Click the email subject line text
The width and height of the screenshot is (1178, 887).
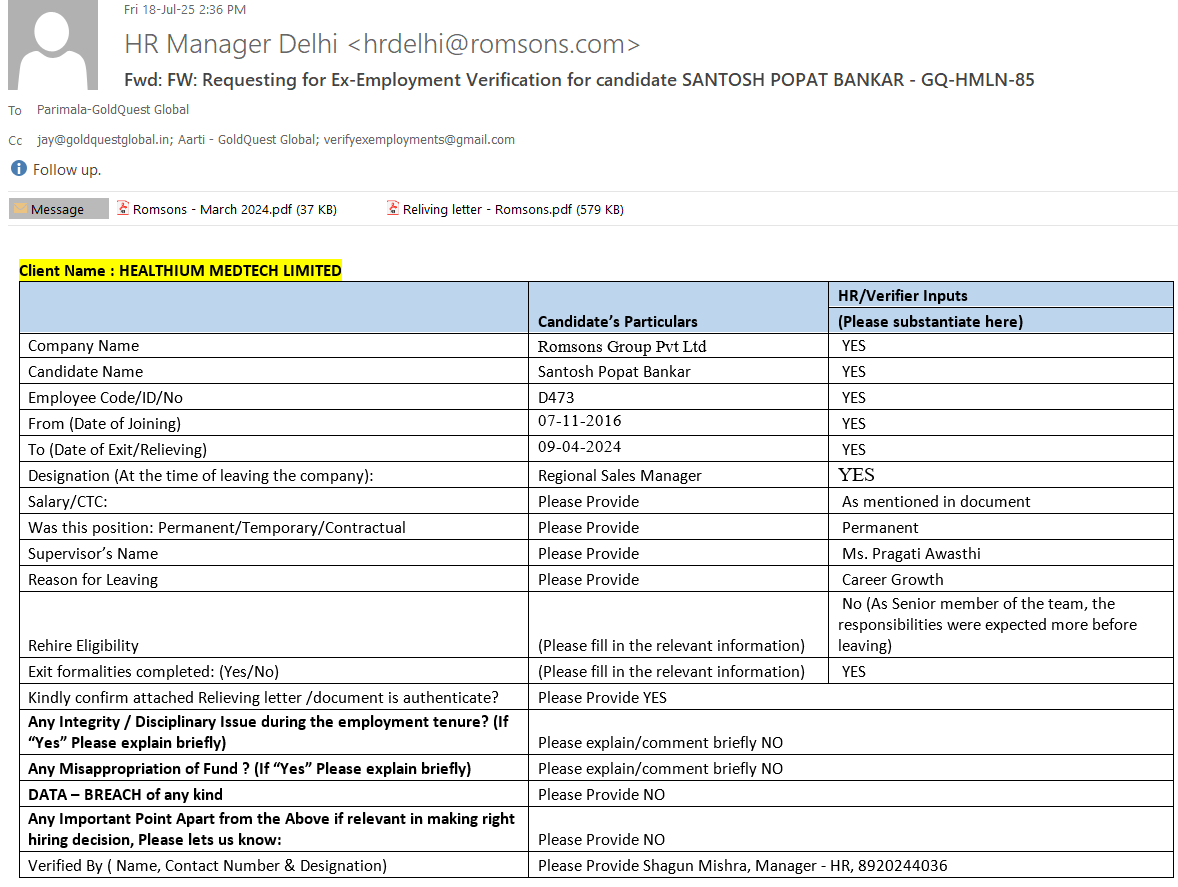point(579,80)
